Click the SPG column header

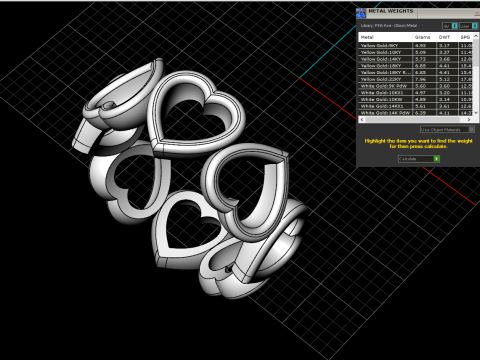466,37
